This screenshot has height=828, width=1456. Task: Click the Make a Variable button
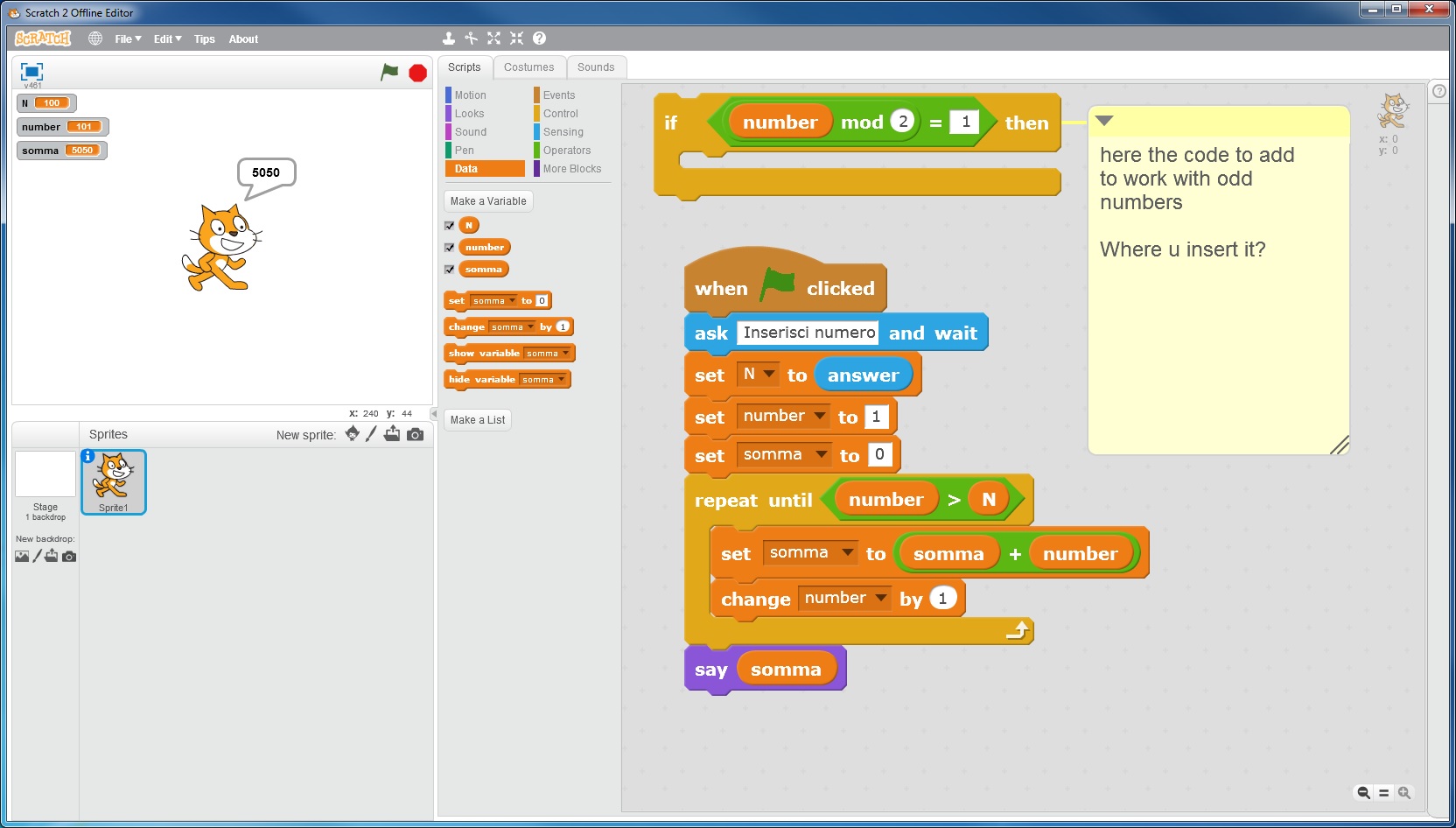(x=488, y=201)
